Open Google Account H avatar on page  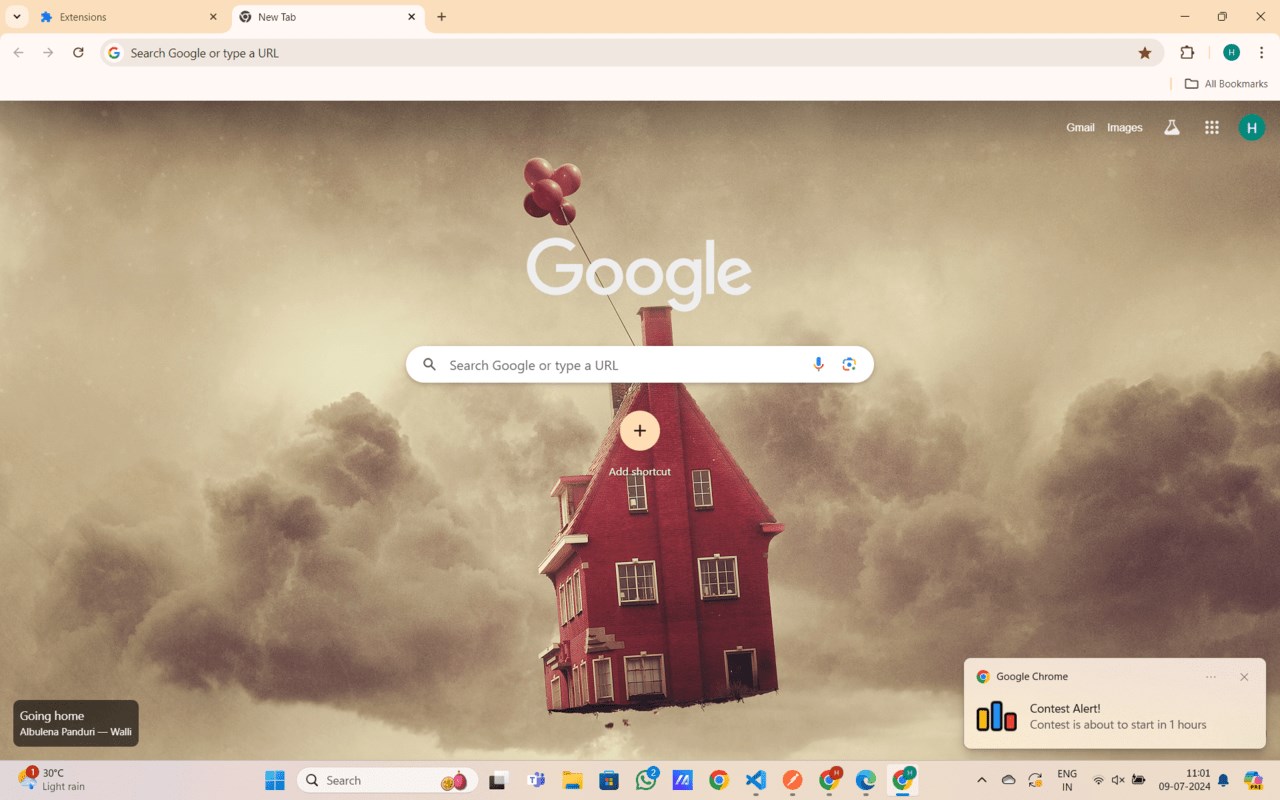pos(1252,127)
